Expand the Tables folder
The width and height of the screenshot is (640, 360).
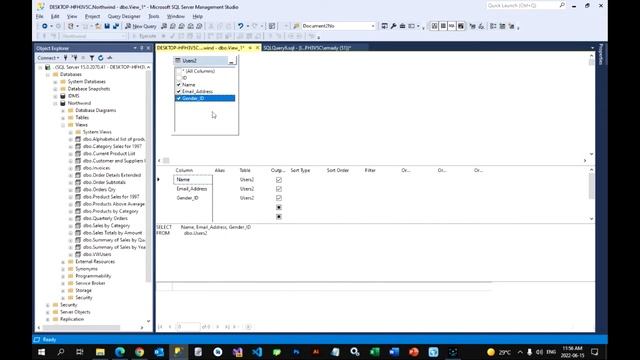pos(63,118)
